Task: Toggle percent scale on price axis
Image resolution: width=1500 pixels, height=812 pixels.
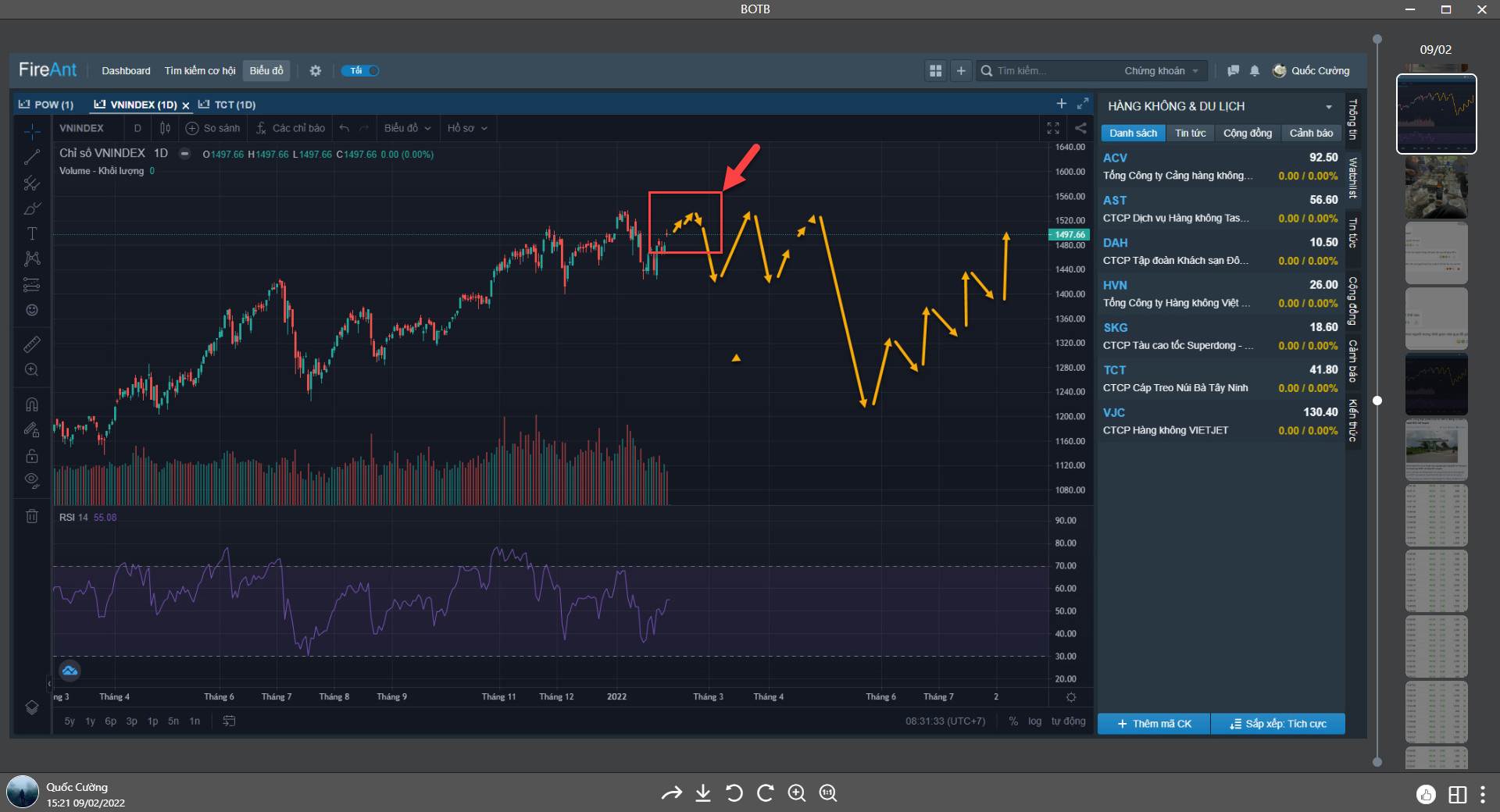Action: (1013, 721)
